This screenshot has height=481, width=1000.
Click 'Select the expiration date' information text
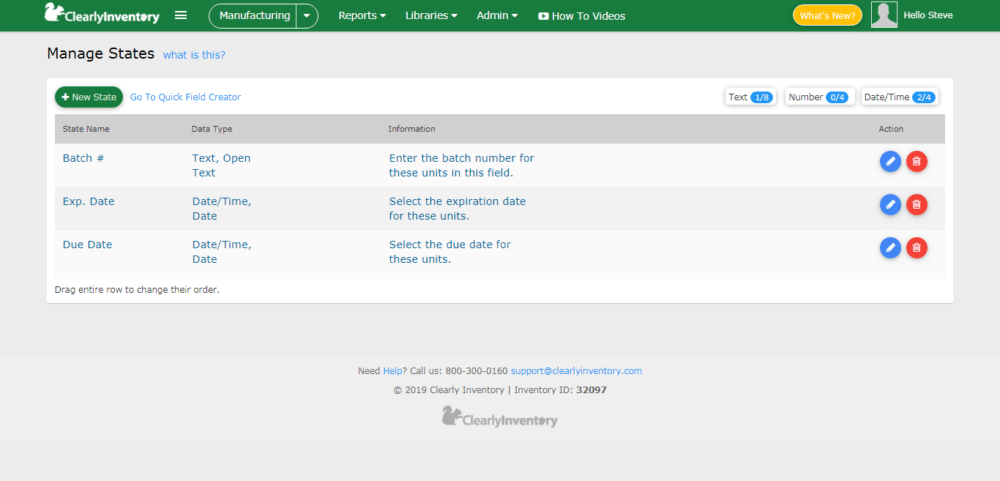(x=457, y=209)
